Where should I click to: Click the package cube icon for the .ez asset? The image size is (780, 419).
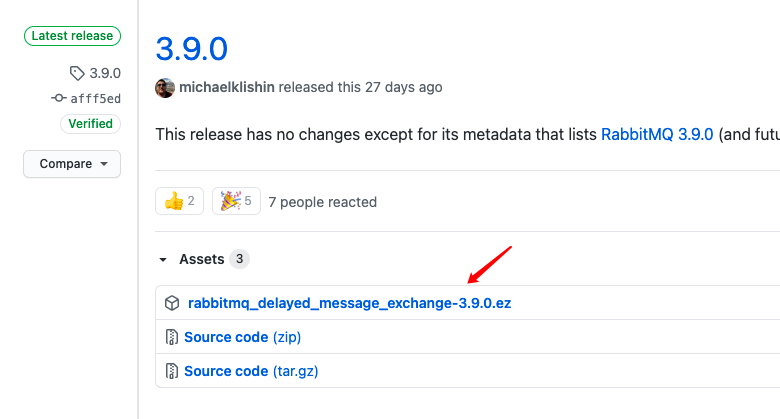click(x=172, y=303)
